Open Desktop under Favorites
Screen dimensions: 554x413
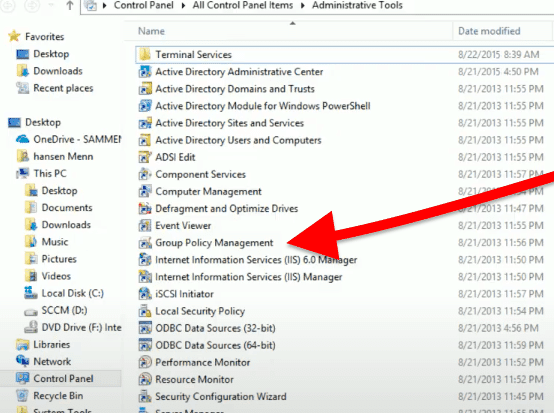pos(51,54)
